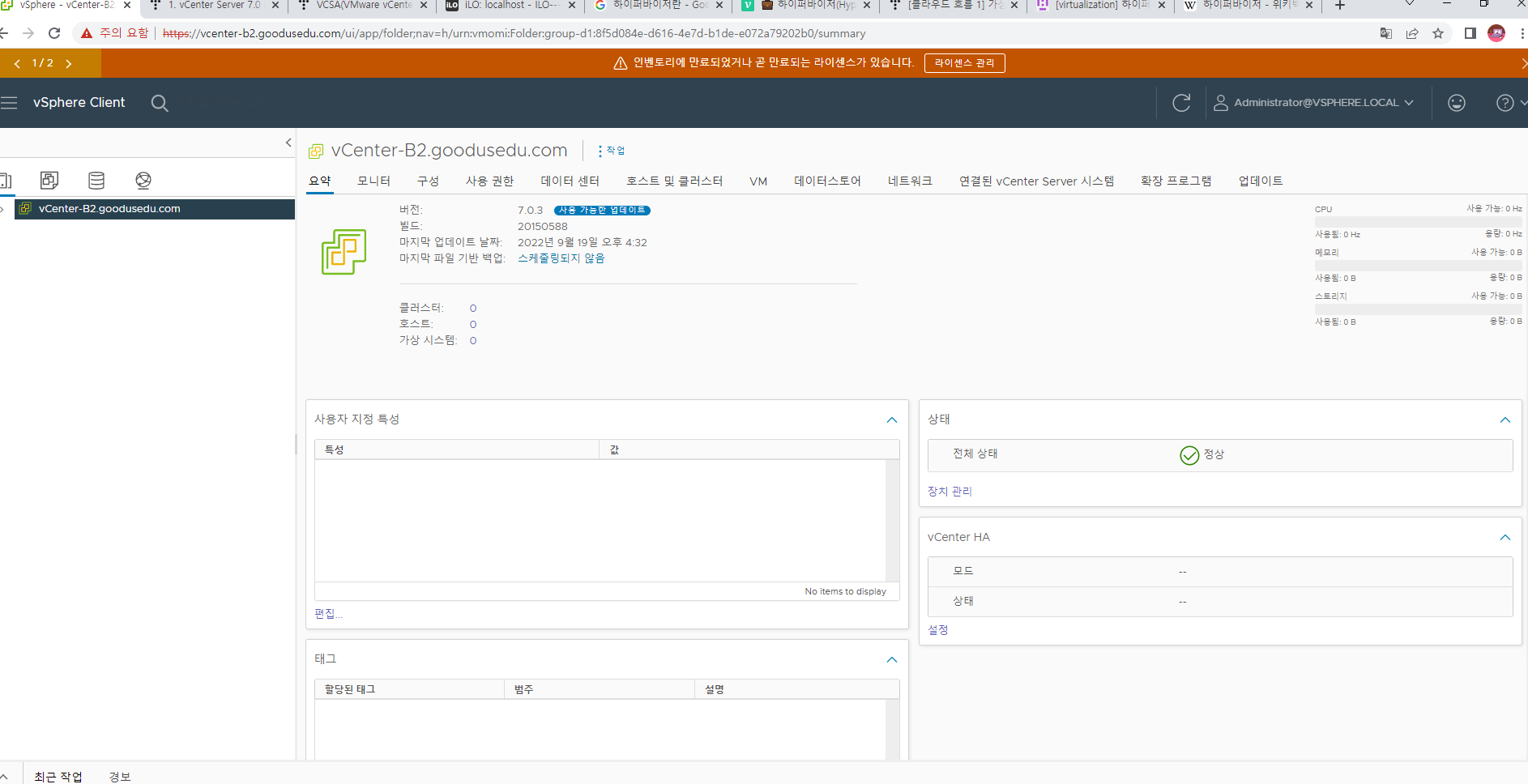Reload the browser page
This screenshot has width=1528, height=784.
point(54,33)
